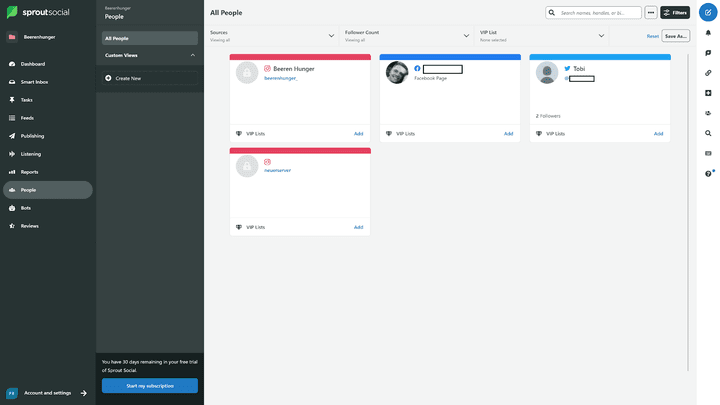Click the link icon in right rail
The image size is (720, 405).
coord(708,73)
